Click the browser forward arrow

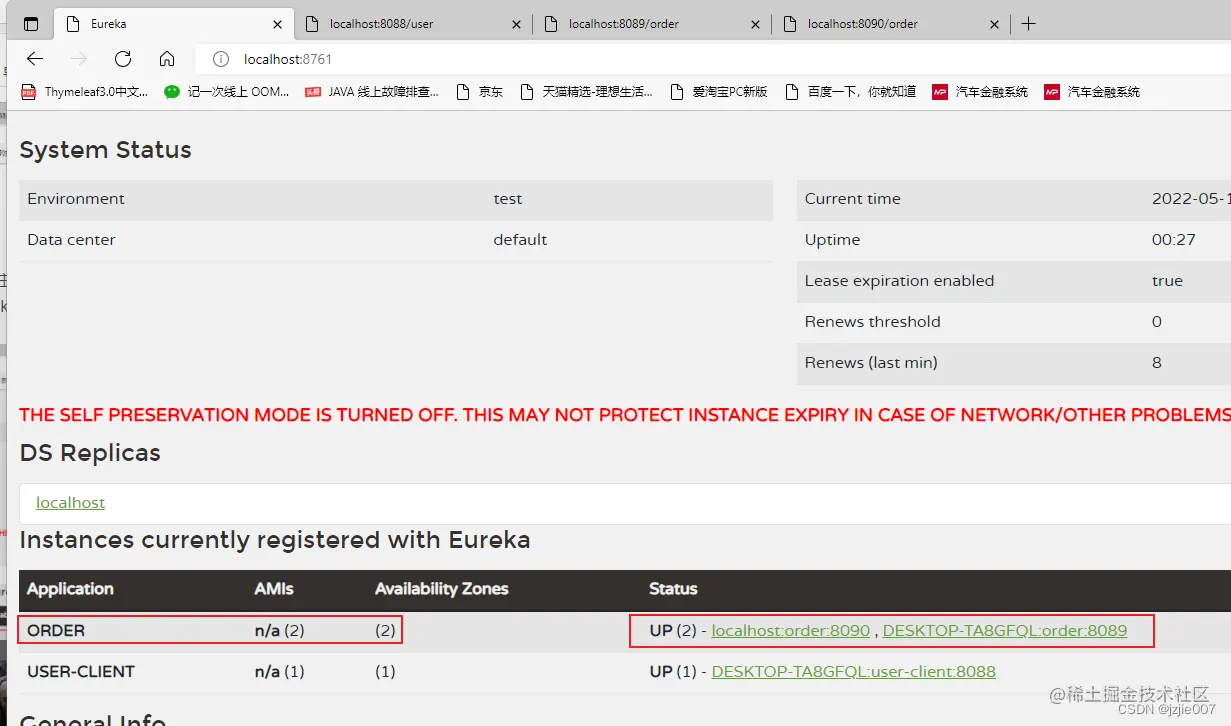coord(79,59)
